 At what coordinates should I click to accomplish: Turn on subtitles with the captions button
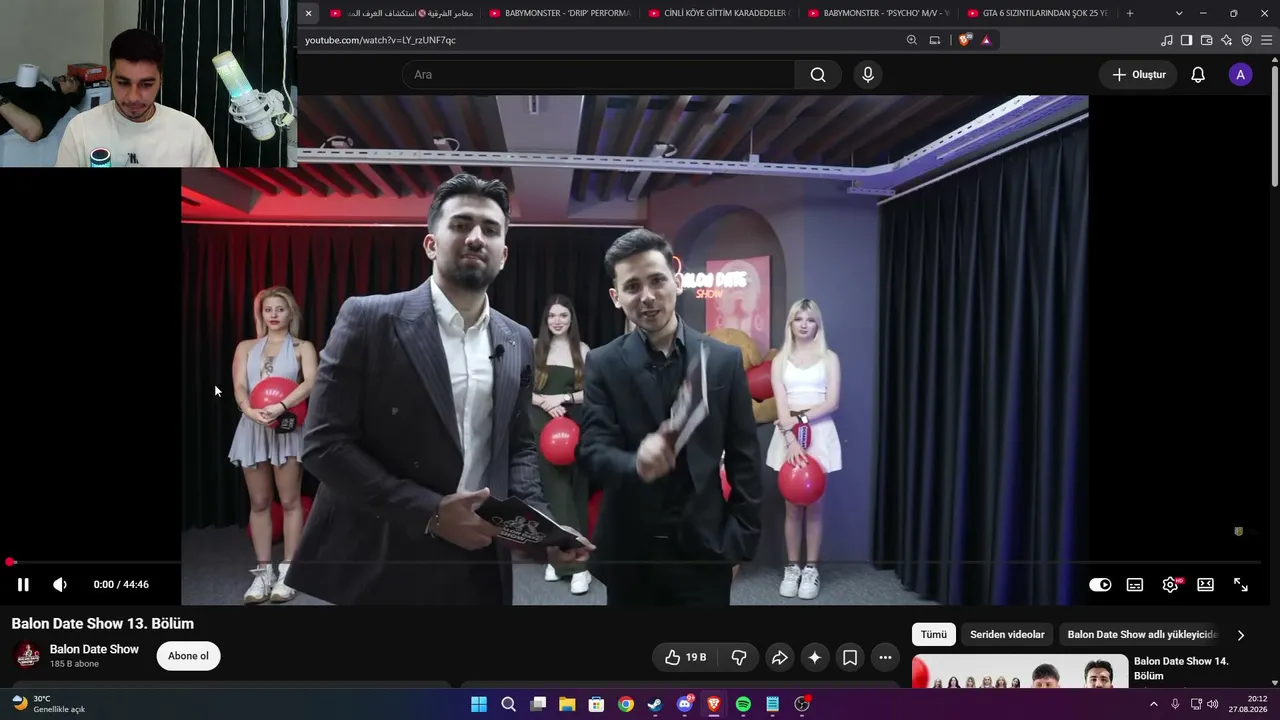click(1135, 585)
